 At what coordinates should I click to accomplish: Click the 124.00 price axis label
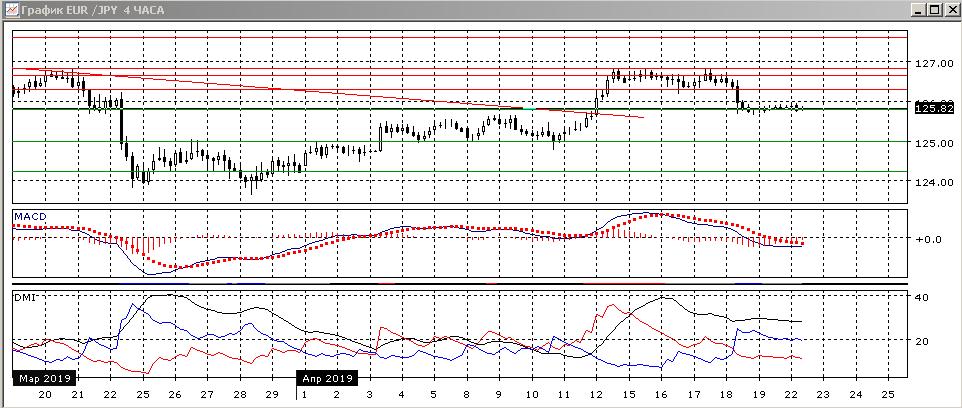[929, 182]
